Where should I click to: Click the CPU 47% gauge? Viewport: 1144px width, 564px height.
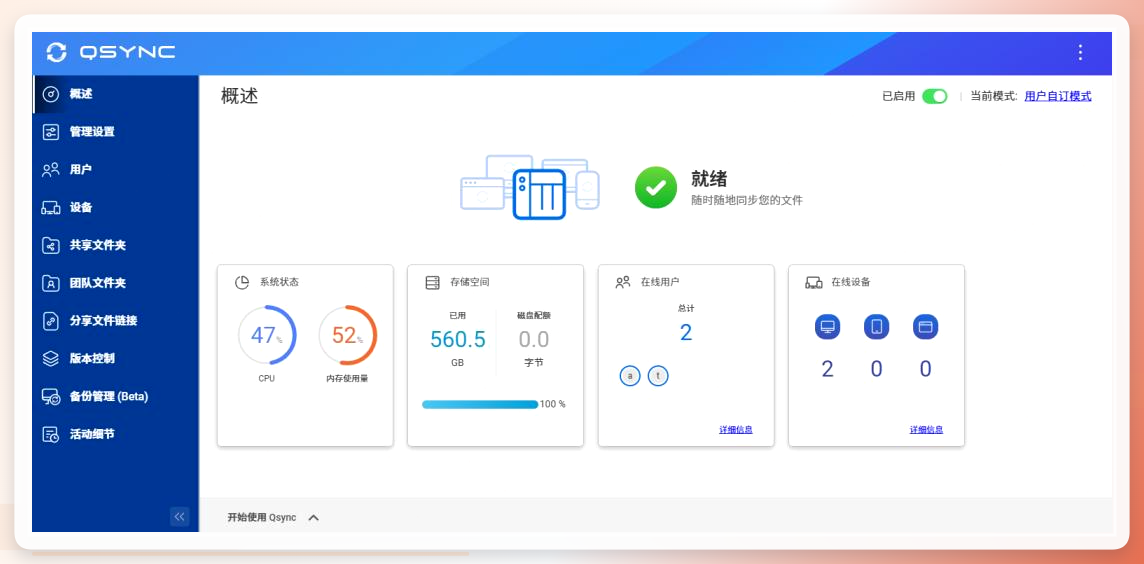[x=267, y=335]
